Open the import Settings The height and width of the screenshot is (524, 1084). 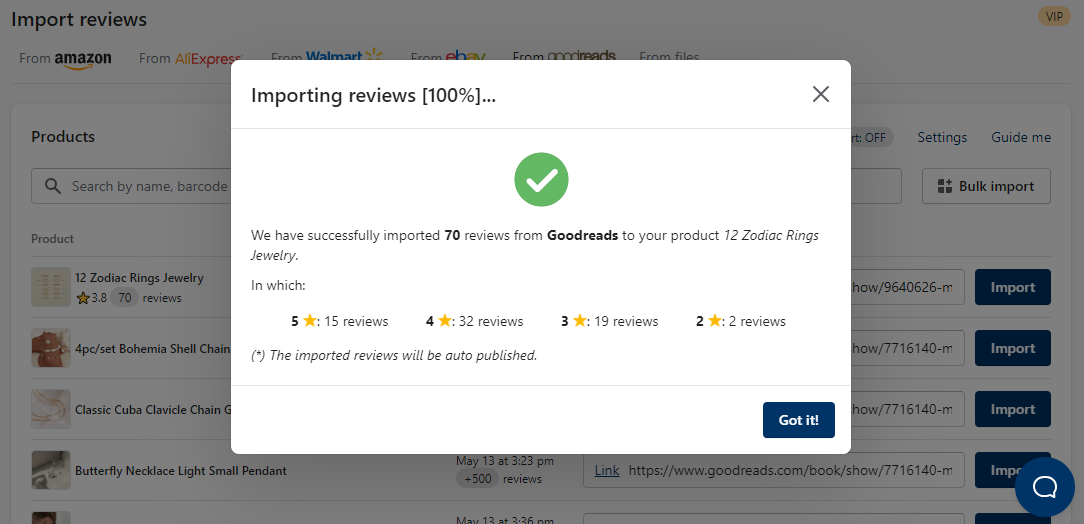coord(942,137)
